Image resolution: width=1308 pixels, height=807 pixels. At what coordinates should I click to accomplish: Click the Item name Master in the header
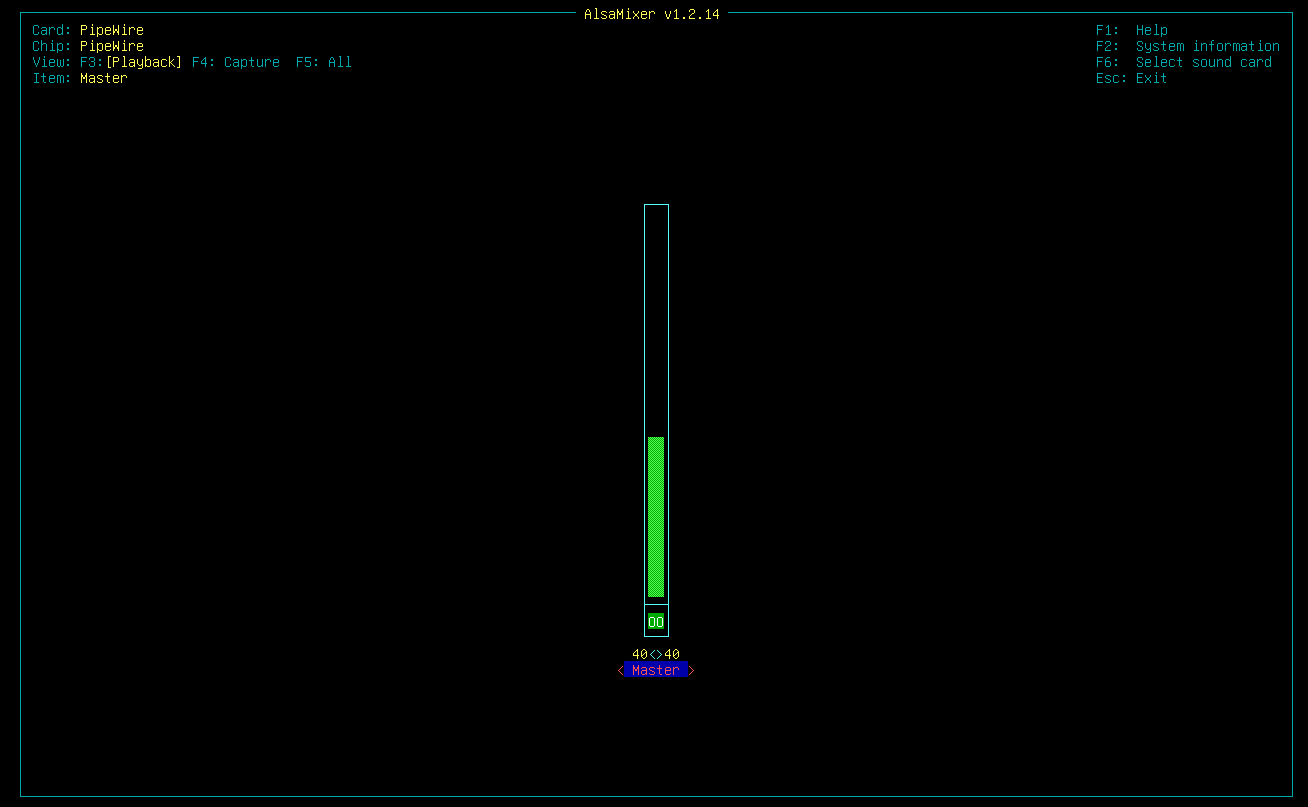(104, 78)
